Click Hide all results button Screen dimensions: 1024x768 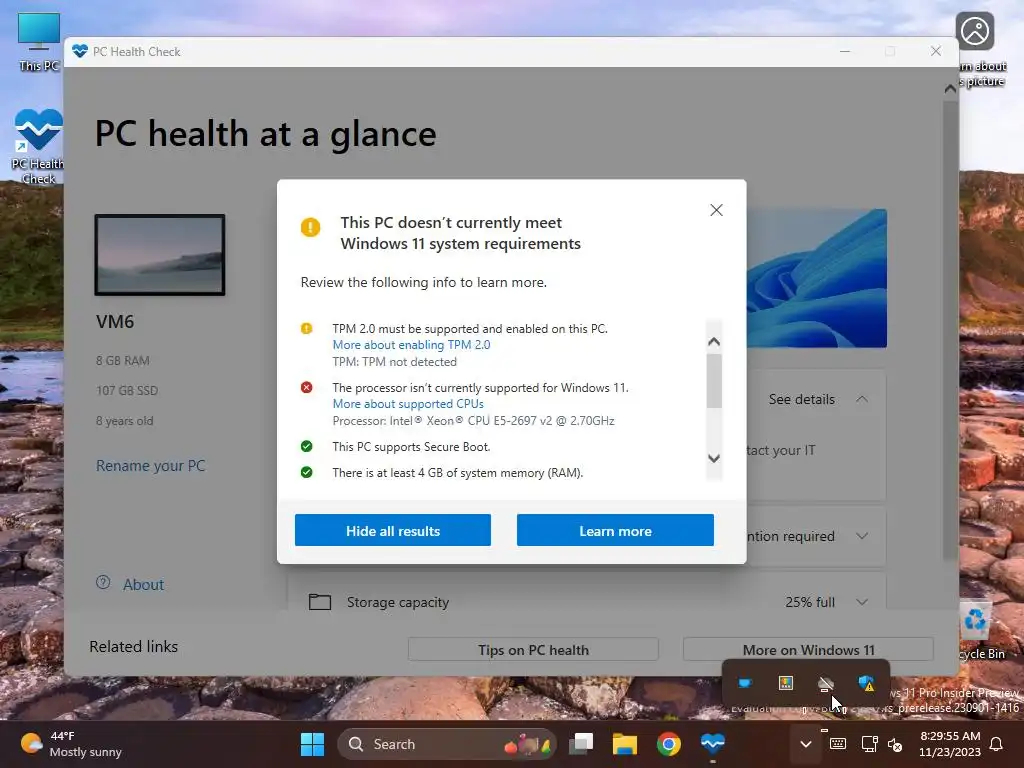coord(392,530)
